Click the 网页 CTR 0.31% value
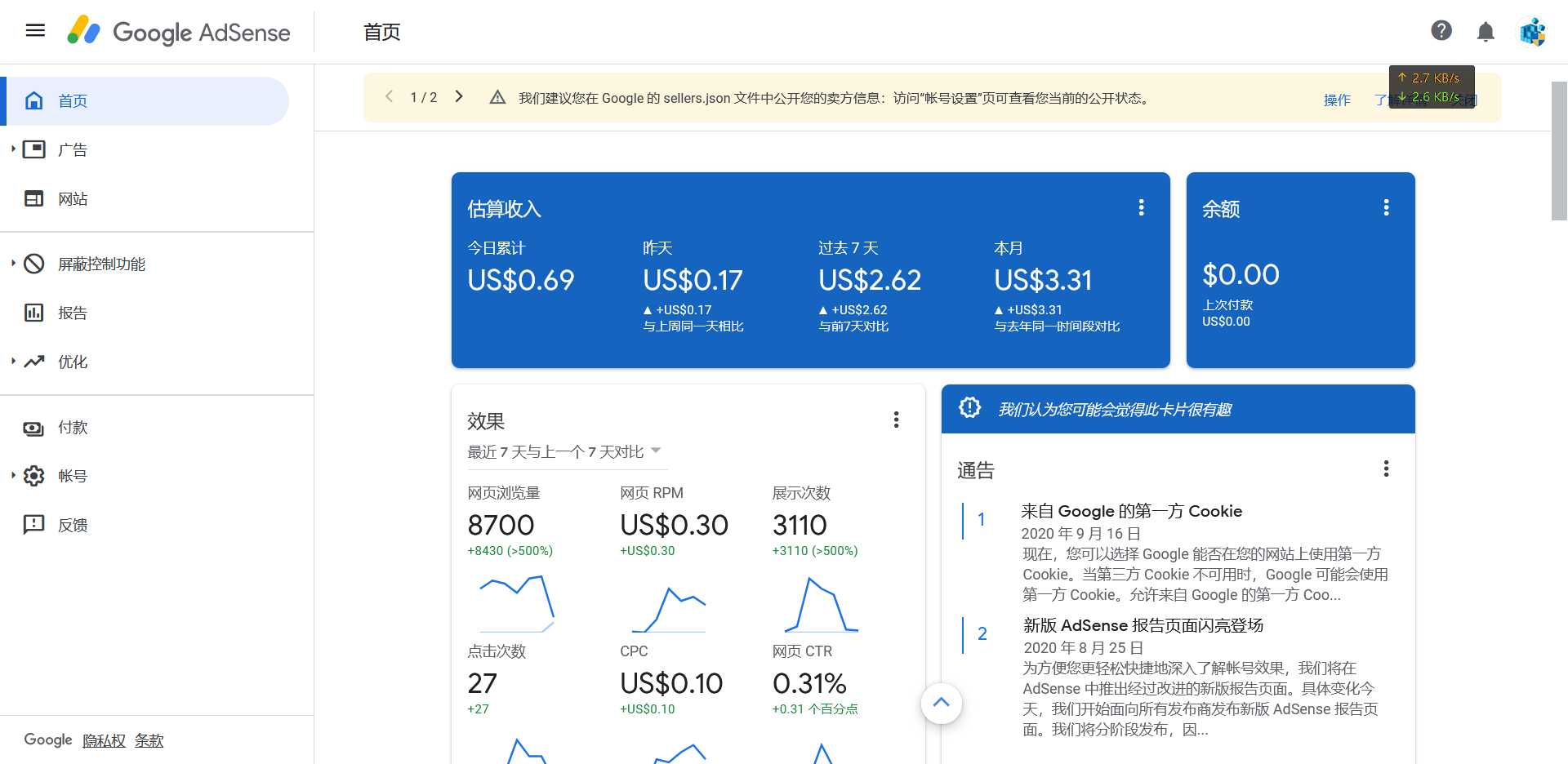The height and width of the screenshot is (764, 1568). click(x=809, y=683)
